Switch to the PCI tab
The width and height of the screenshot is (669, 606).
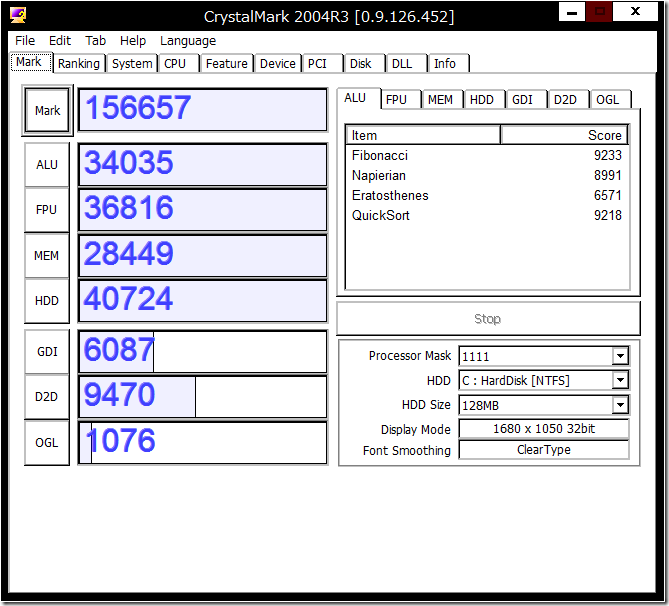coord(322,64)
